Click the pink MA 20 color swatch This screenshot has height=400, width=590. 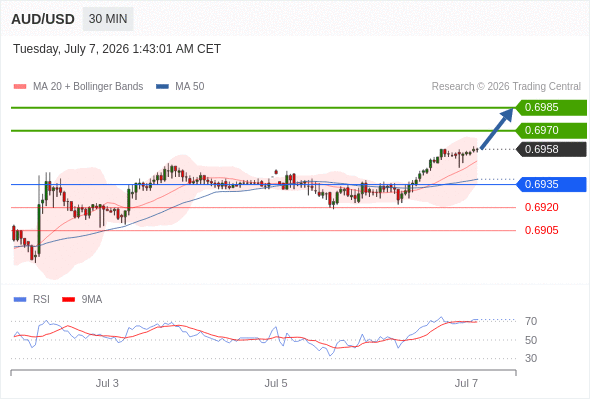(x=20, y=87)
